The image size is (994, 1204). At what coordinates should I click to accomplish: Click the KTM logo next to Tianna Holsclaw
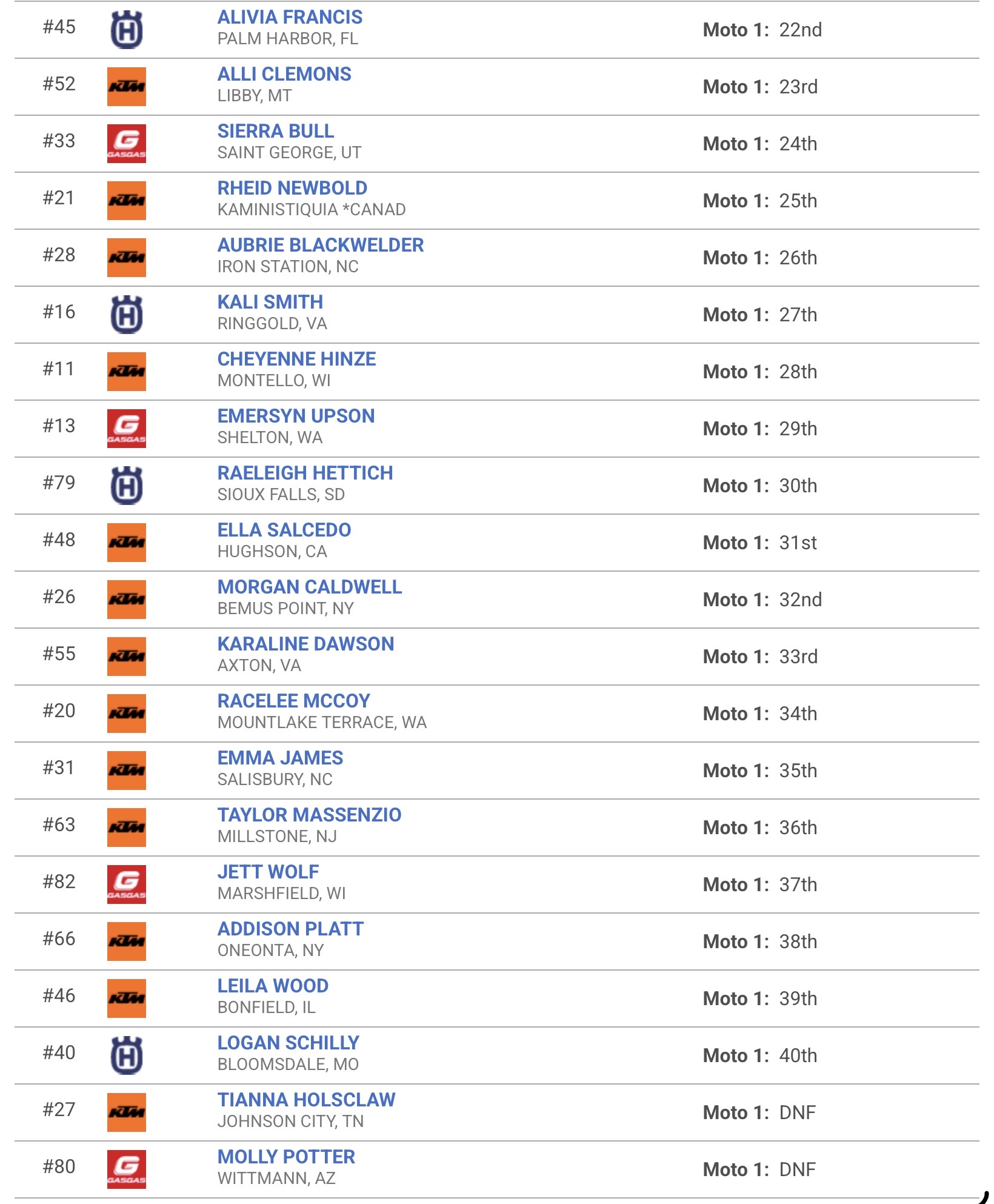coord(127,1112)
